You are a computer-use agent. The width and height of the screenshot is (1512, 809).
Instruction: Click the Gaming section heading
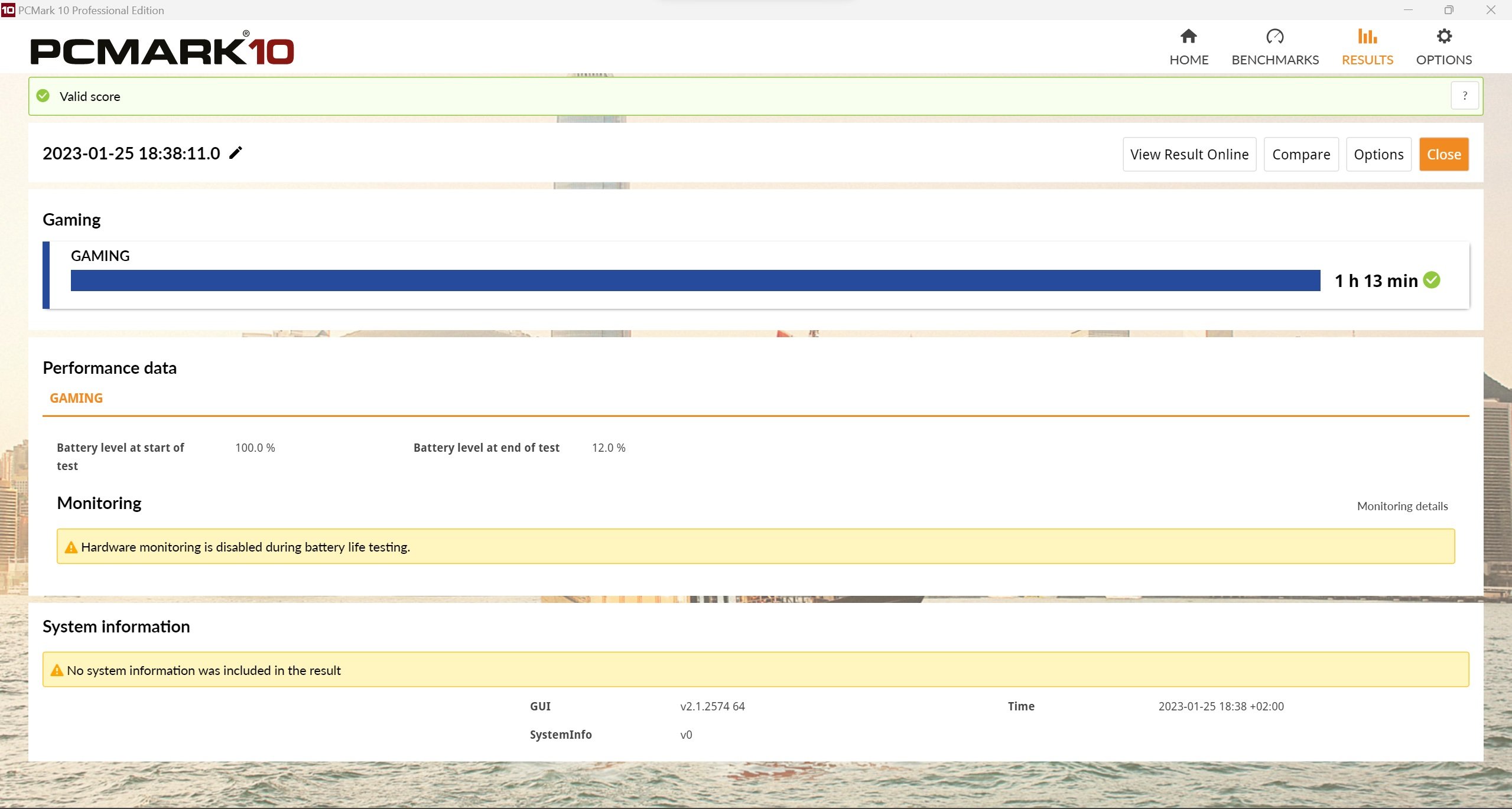pos(71,220)
